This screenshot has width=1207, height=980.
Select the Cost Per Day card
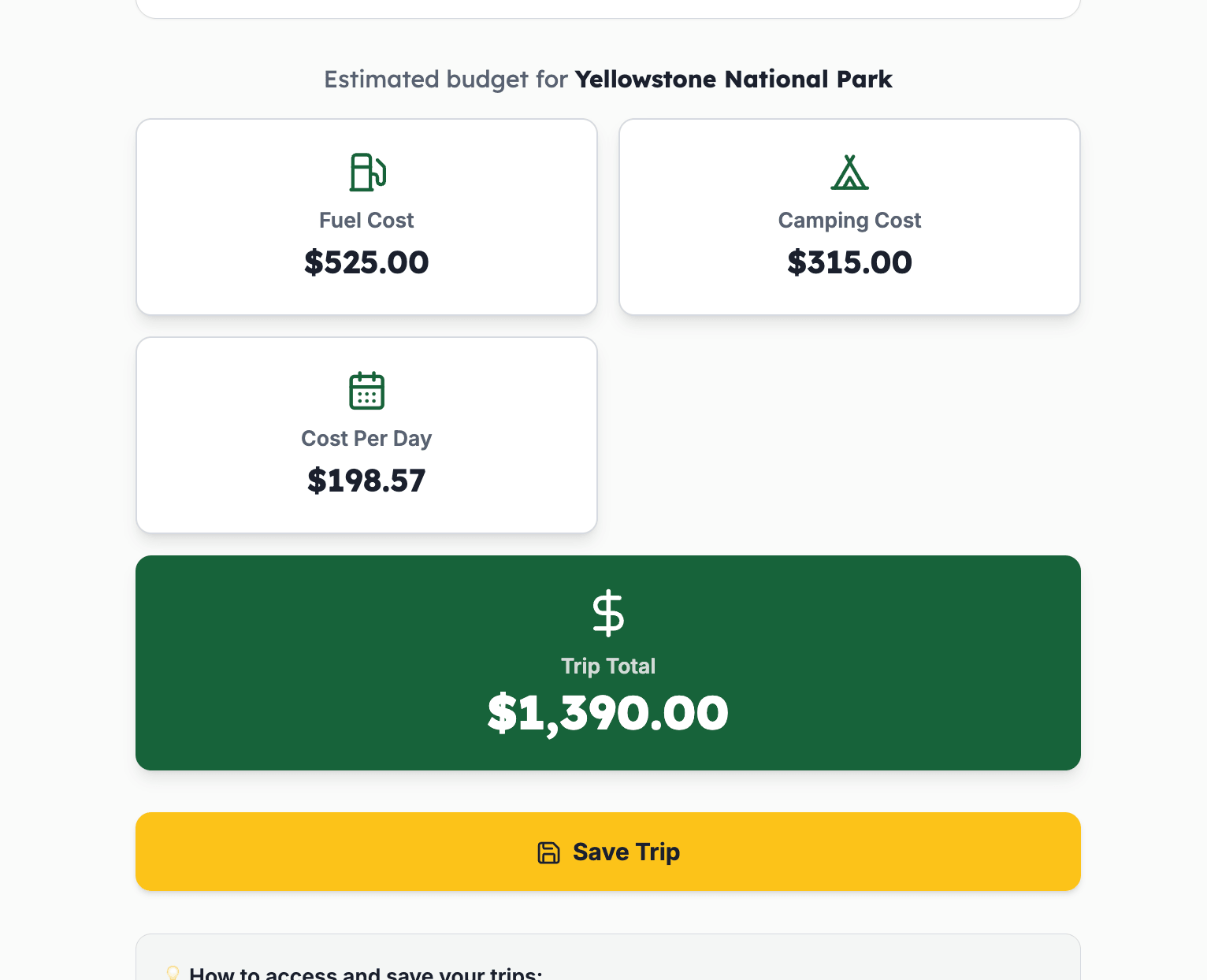coord(366,435)
